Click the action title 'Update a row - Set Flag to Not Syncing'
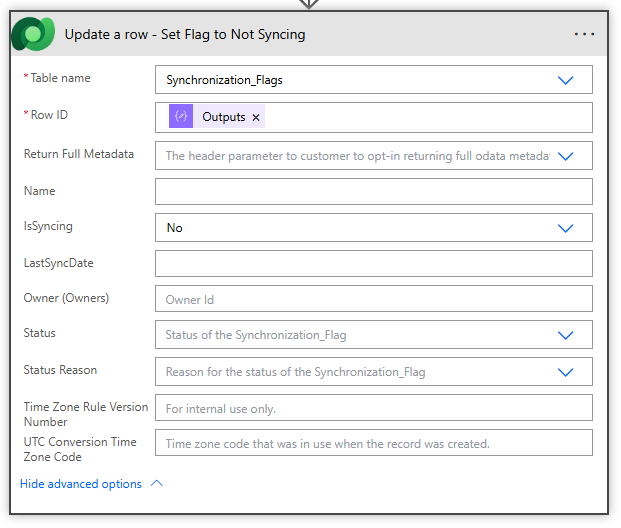 coord(185,34)
